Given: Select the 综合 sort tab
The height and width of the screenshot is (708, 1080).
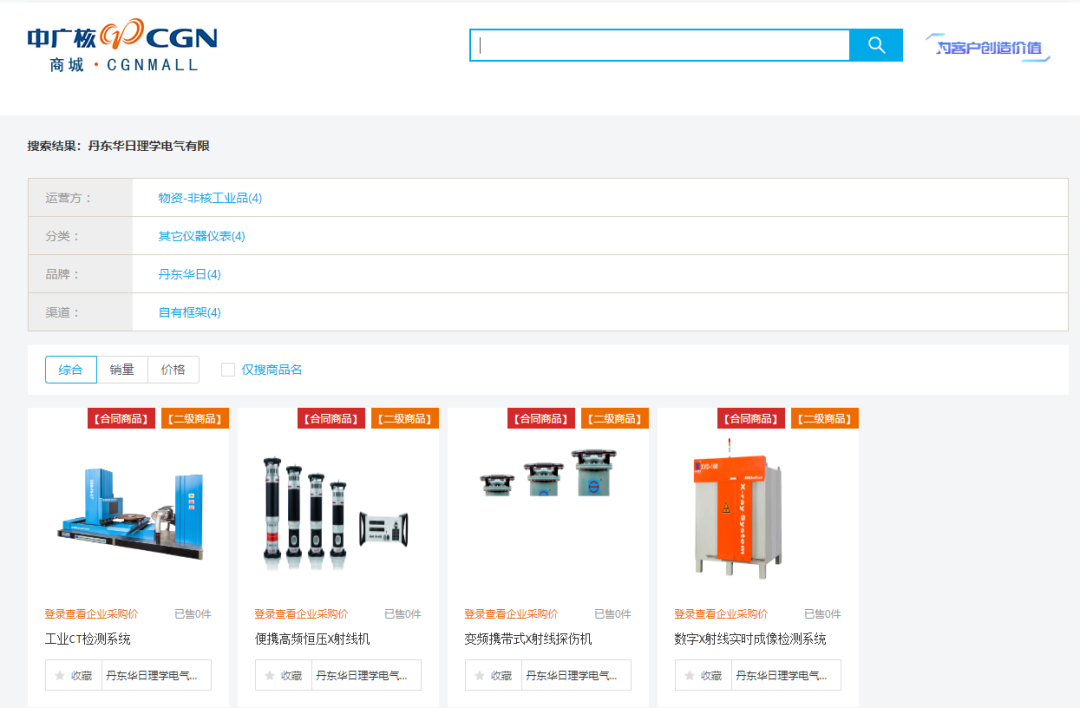Looking at the screenshot, I should (71, 370).
